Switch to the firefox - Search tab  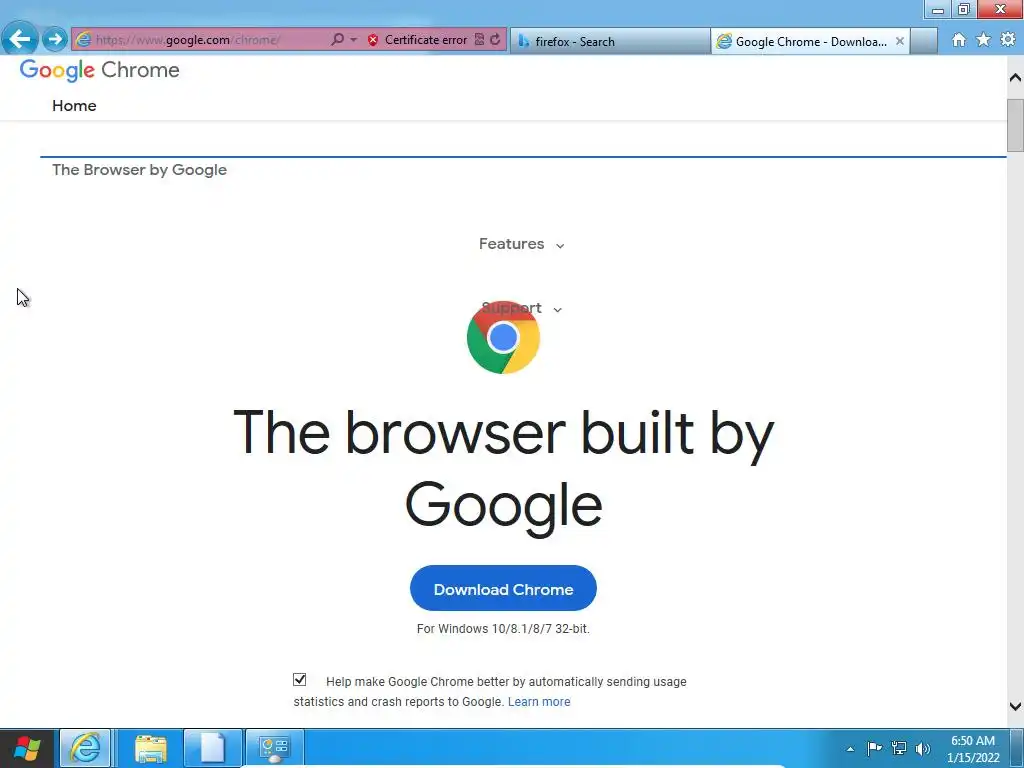[x=610, y=41]
